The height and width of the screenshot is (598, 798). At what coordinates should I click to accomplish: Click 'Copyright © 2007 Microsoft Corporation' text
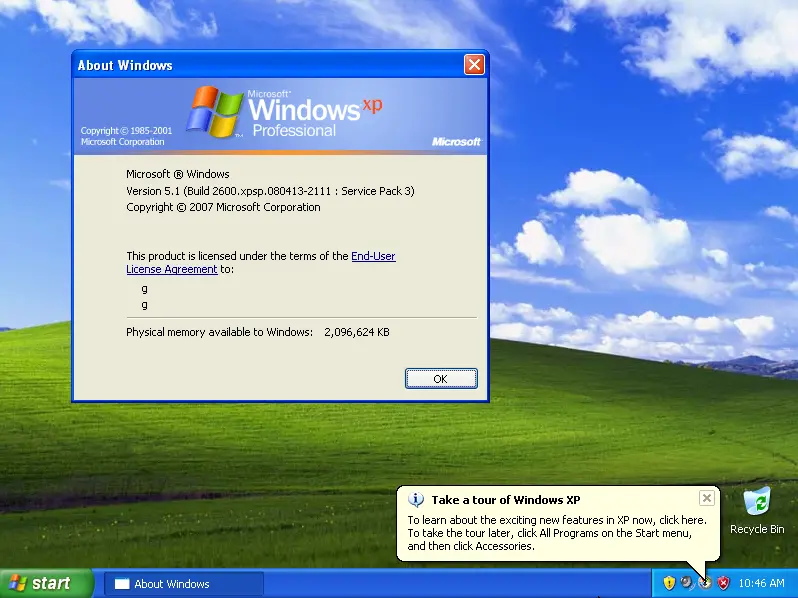coord(223,207)
